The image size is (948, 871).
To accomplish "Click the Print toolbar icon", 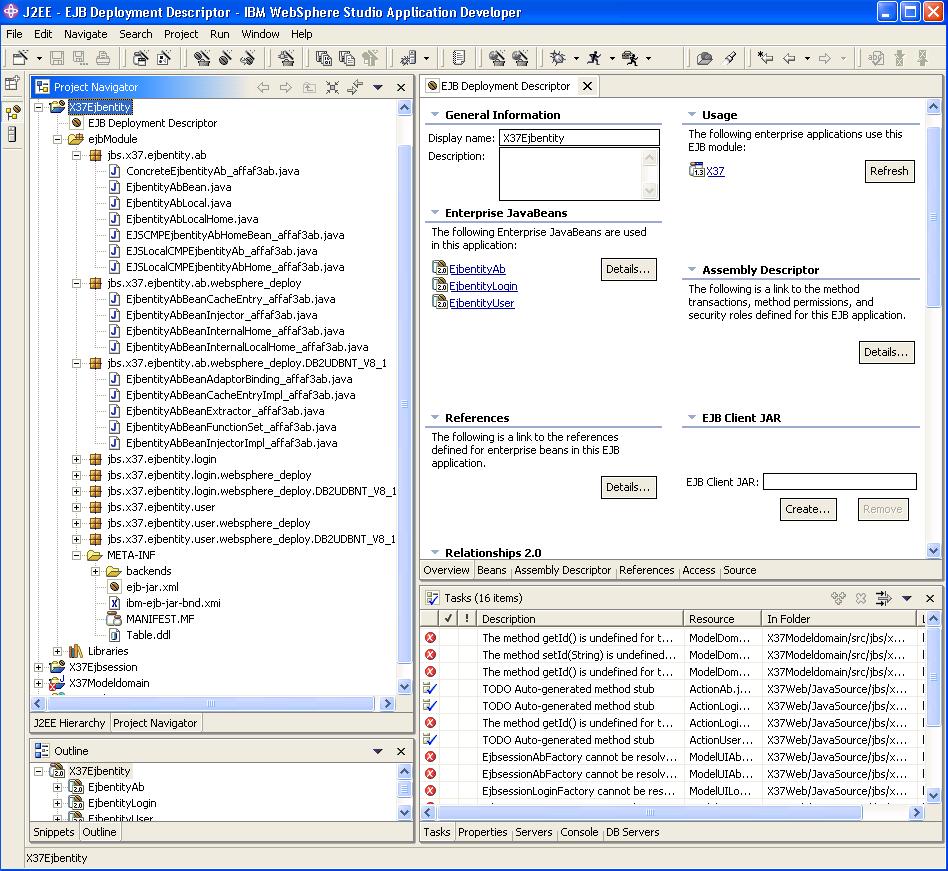I will pyautogui.click(x=103, y=58).
